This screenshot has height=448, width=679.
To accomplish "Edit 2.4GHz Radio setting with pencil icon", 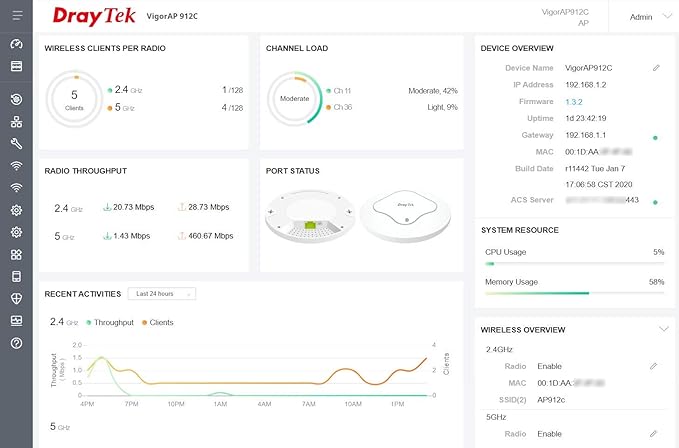I will (x=653, y=366).
